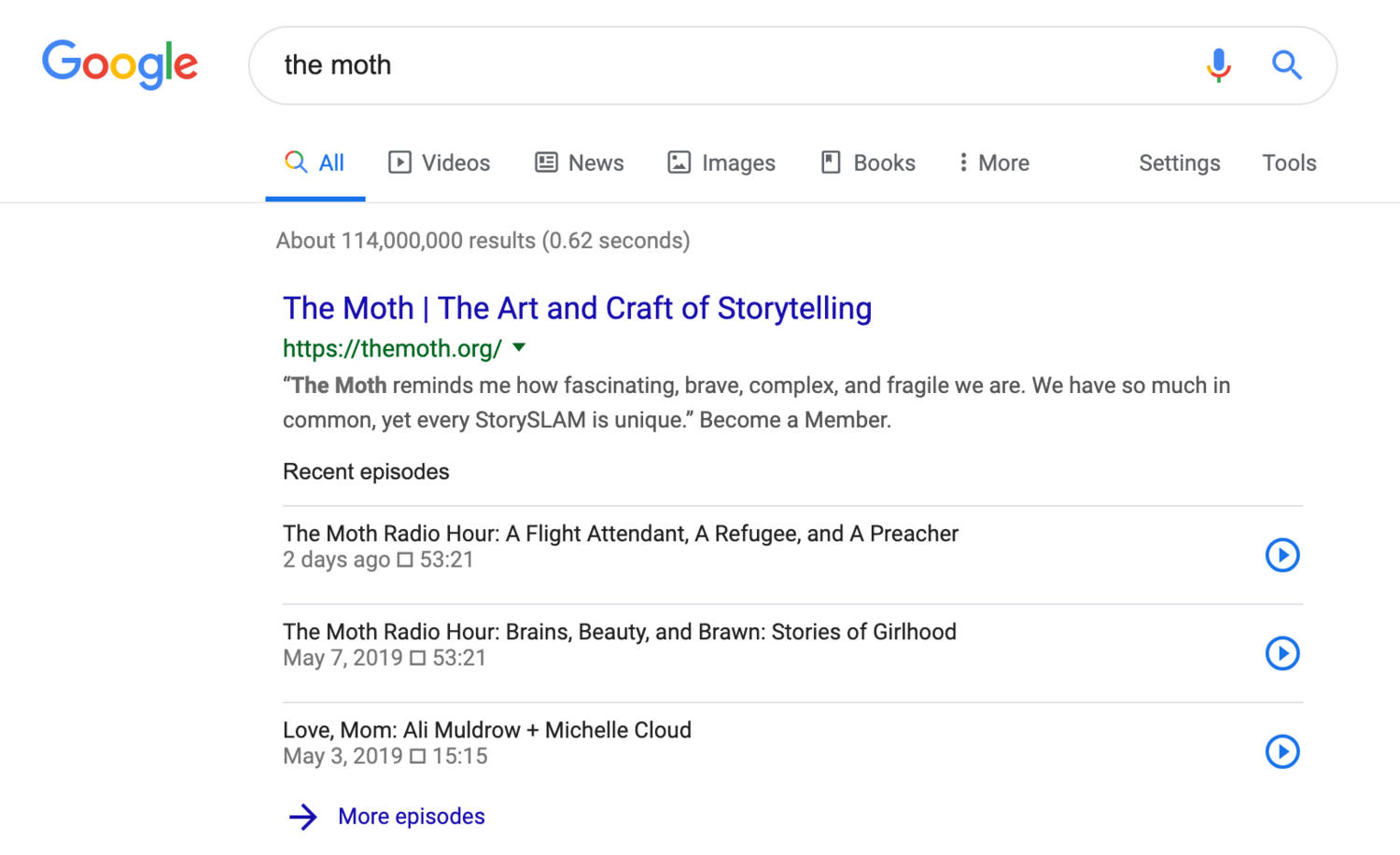Open the green dropdown arrow beside themoth.org

[x=519, y=348]
